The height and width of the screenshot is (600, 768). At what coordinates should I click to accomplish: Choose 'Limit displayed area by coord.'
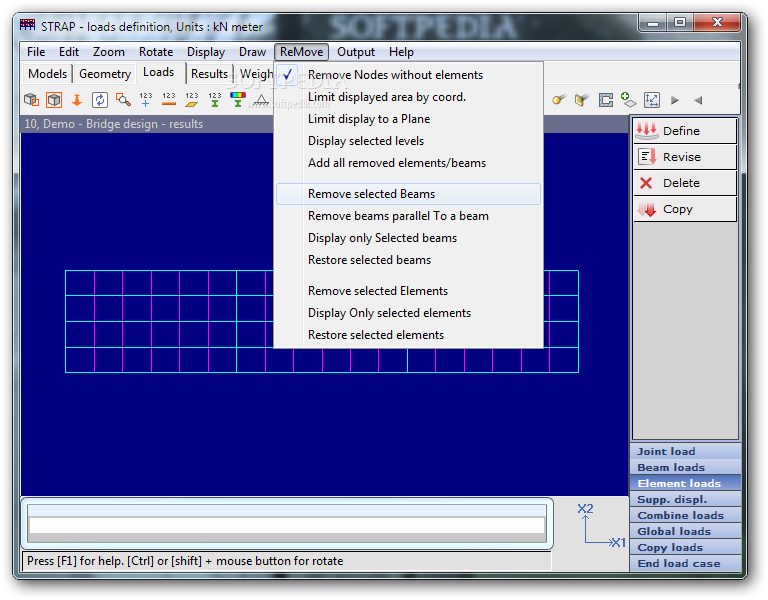pos(408,97)
